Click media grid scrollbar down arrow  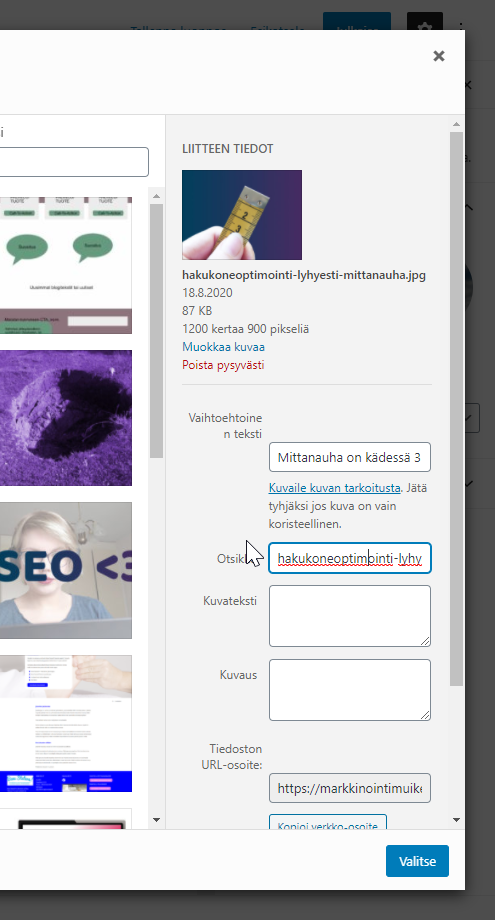(156, 820)
